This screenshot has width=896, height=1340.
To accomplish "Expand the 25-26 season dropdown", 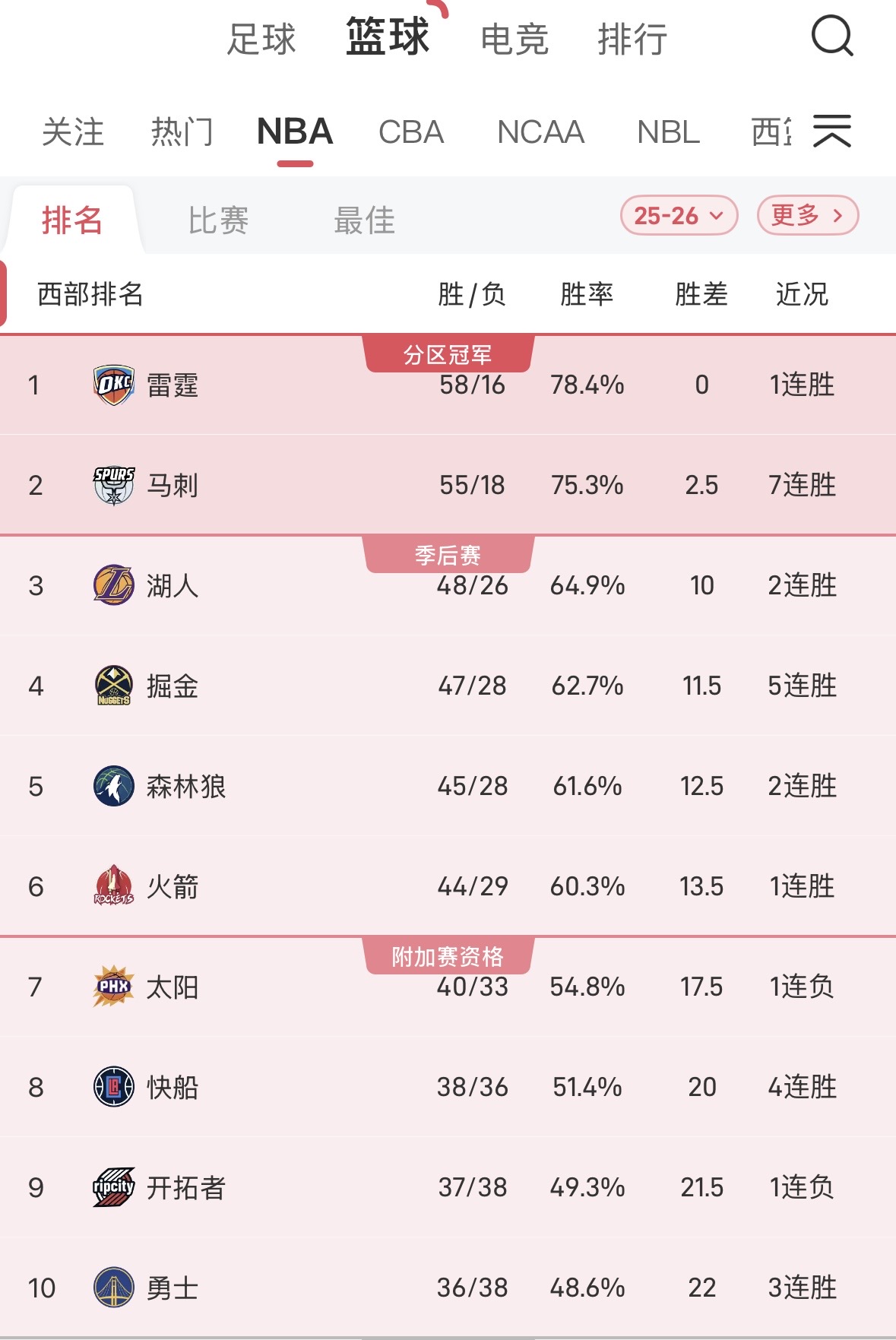I will click(x=679, y=216).
